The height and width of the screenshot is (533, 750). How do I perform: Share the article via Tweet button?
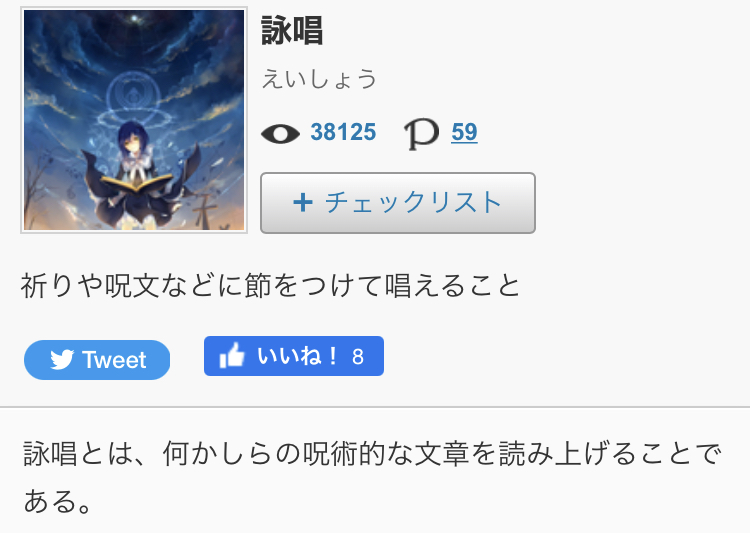97,360
